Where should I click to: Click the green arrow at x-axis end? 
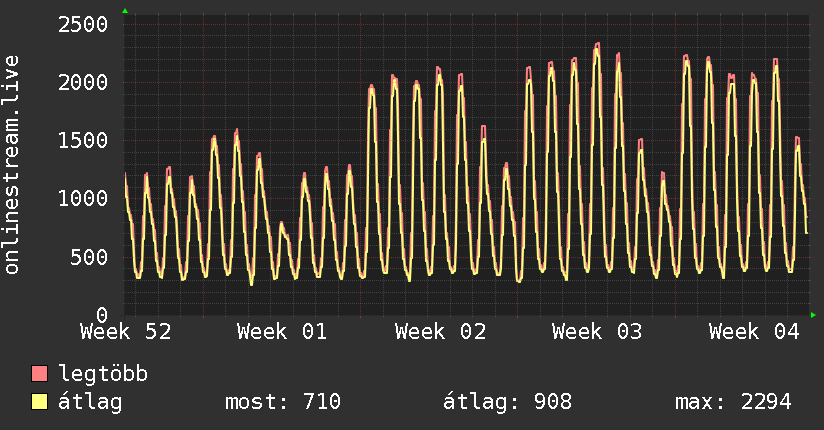813,315
